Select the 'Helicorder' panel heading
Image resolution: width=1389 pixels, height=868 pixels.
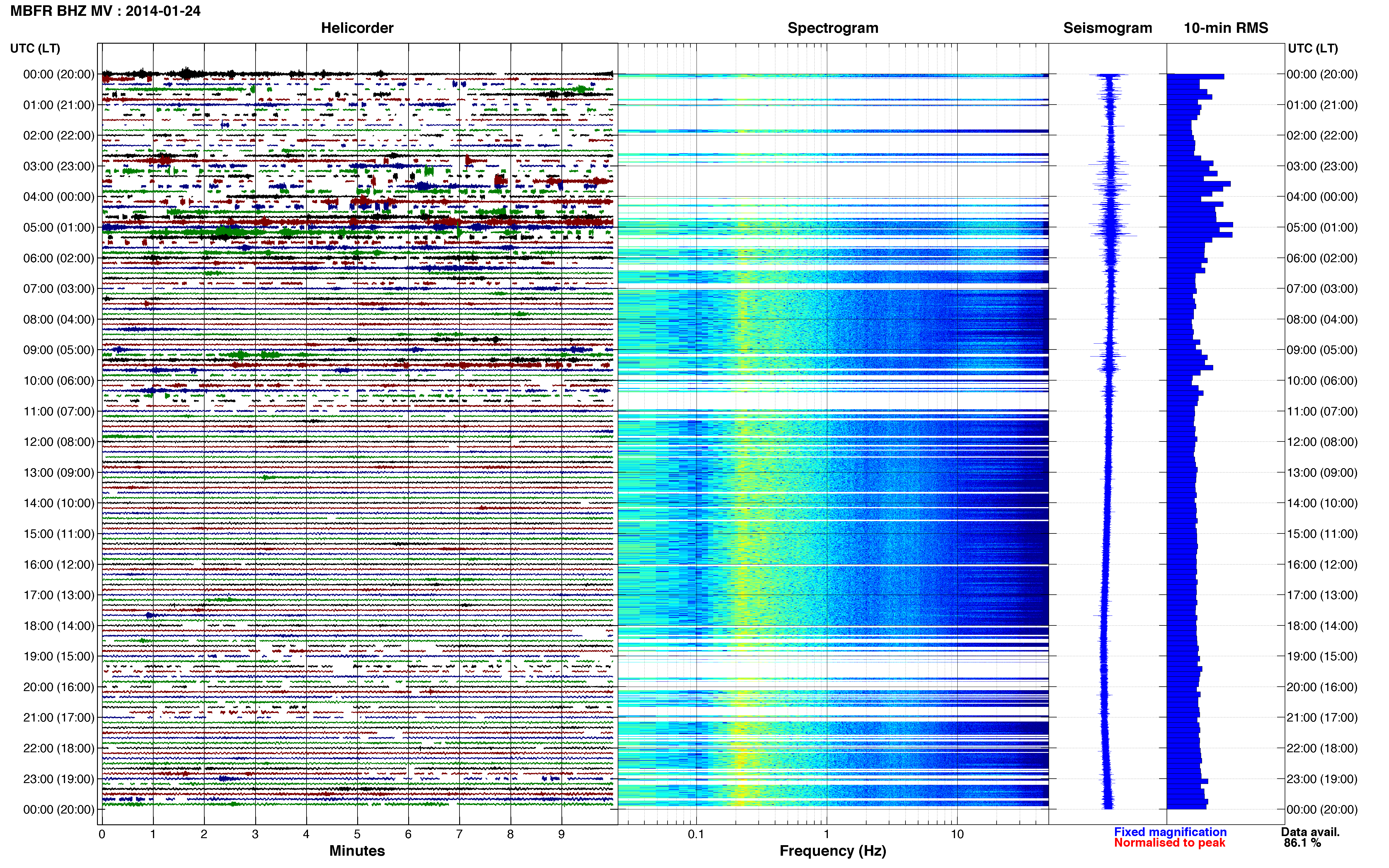tap(357, 28)
